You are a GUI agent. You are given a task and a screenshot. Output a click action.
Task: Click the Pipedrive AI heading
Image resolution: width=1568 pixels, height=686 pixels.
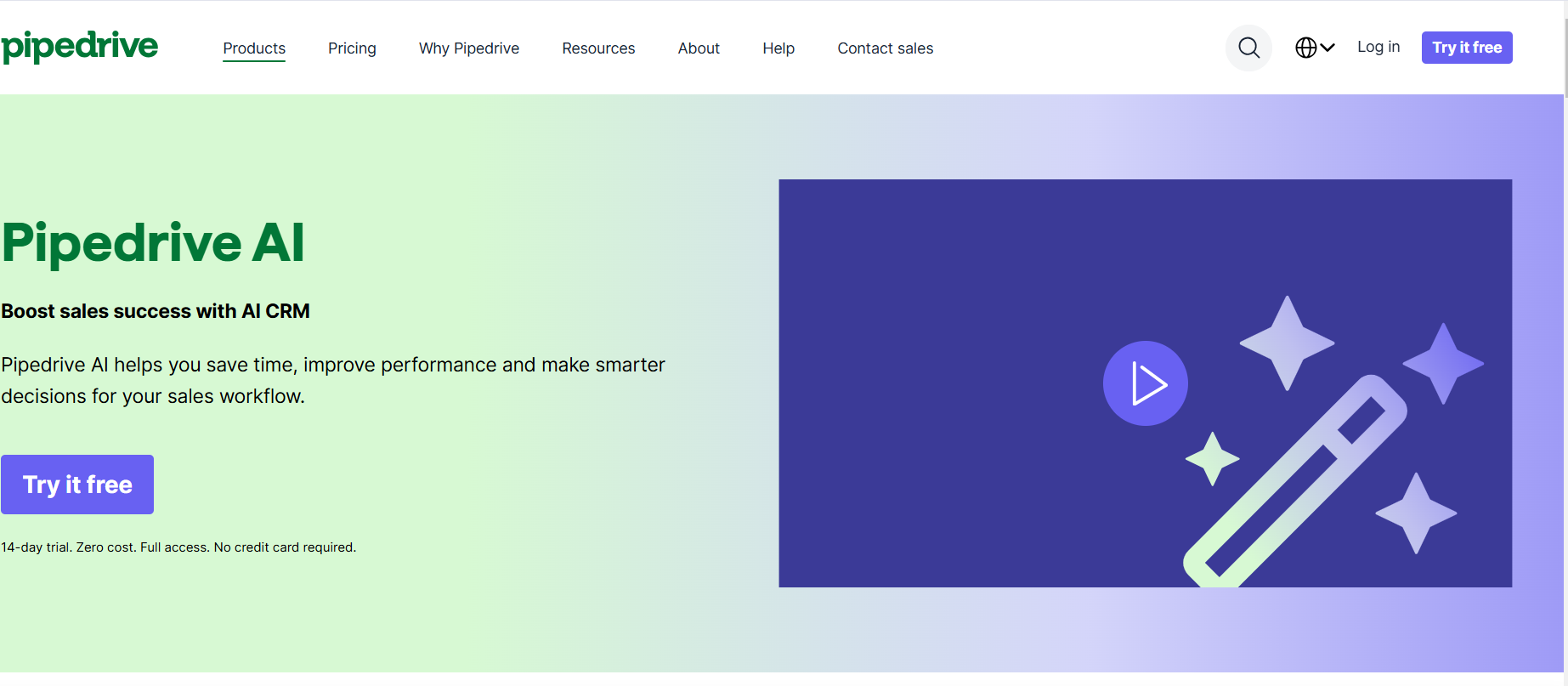(x=153, y=243)
